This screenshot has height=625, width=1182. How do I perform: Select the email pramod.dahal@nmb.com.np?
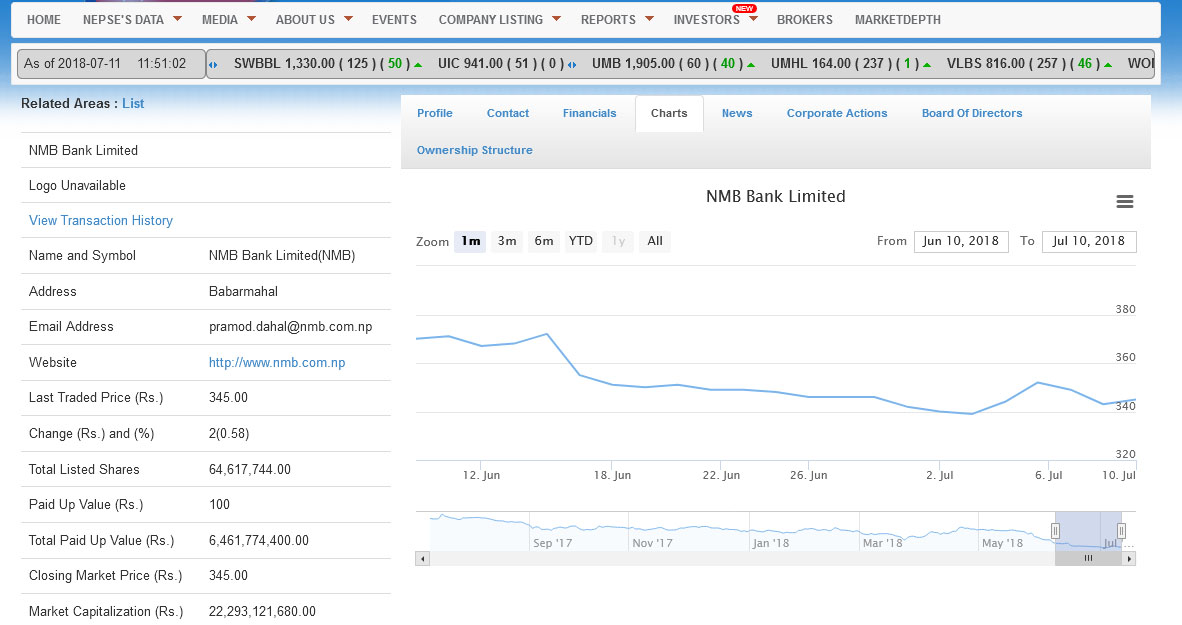pyautogui.click(x=290, y=326)
